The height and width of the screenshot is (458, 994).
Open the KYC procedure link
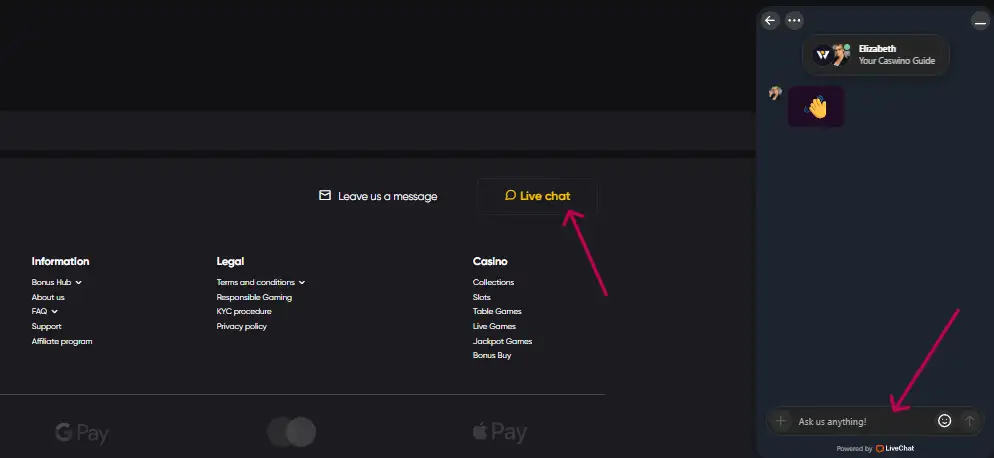click(x=244, y=311)
